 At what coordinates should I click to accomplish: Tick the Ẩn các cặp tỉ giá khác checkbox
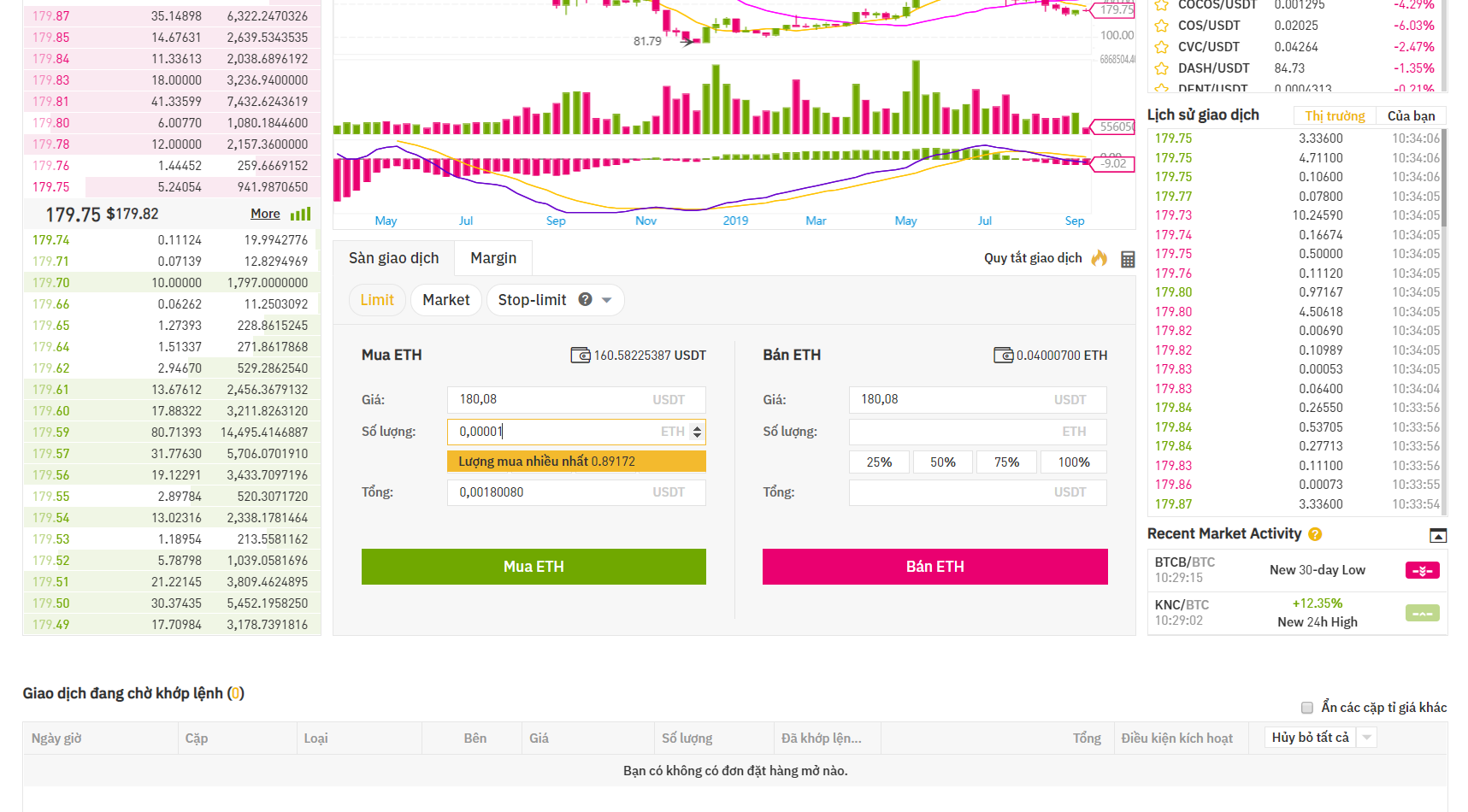pos(1306,708)
